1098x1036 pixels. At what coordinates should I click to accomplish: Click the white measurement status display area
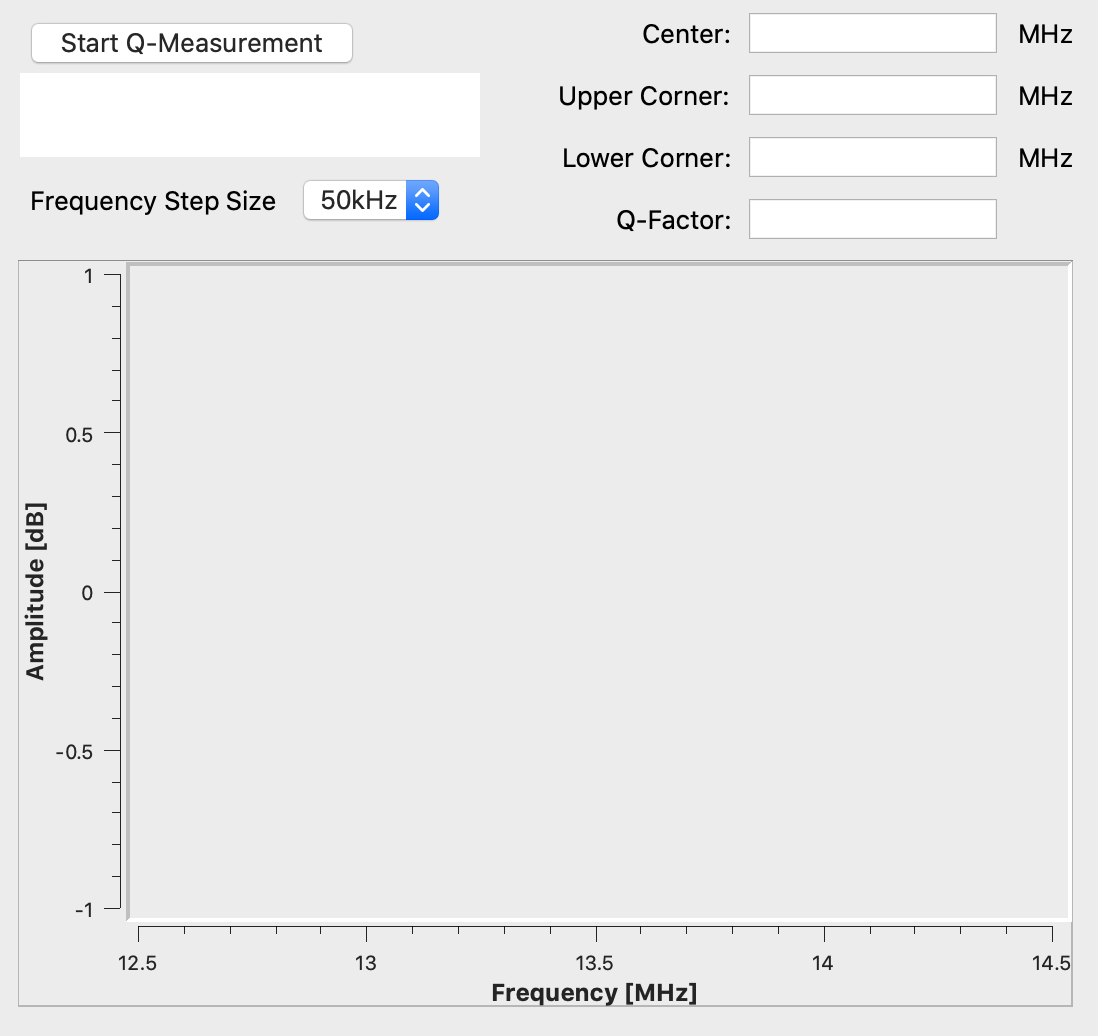coord(248,114)
